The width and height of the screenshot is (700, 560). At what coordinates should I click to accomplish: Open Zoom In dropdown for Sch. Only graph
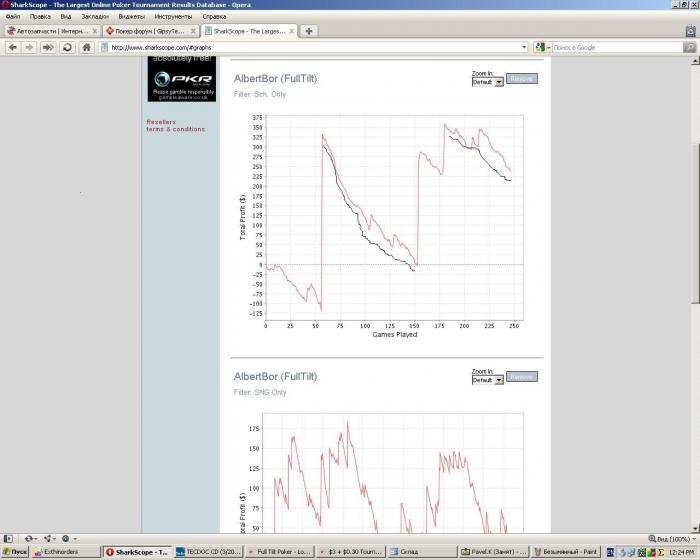pyautogui.click(x=488, y=82)
